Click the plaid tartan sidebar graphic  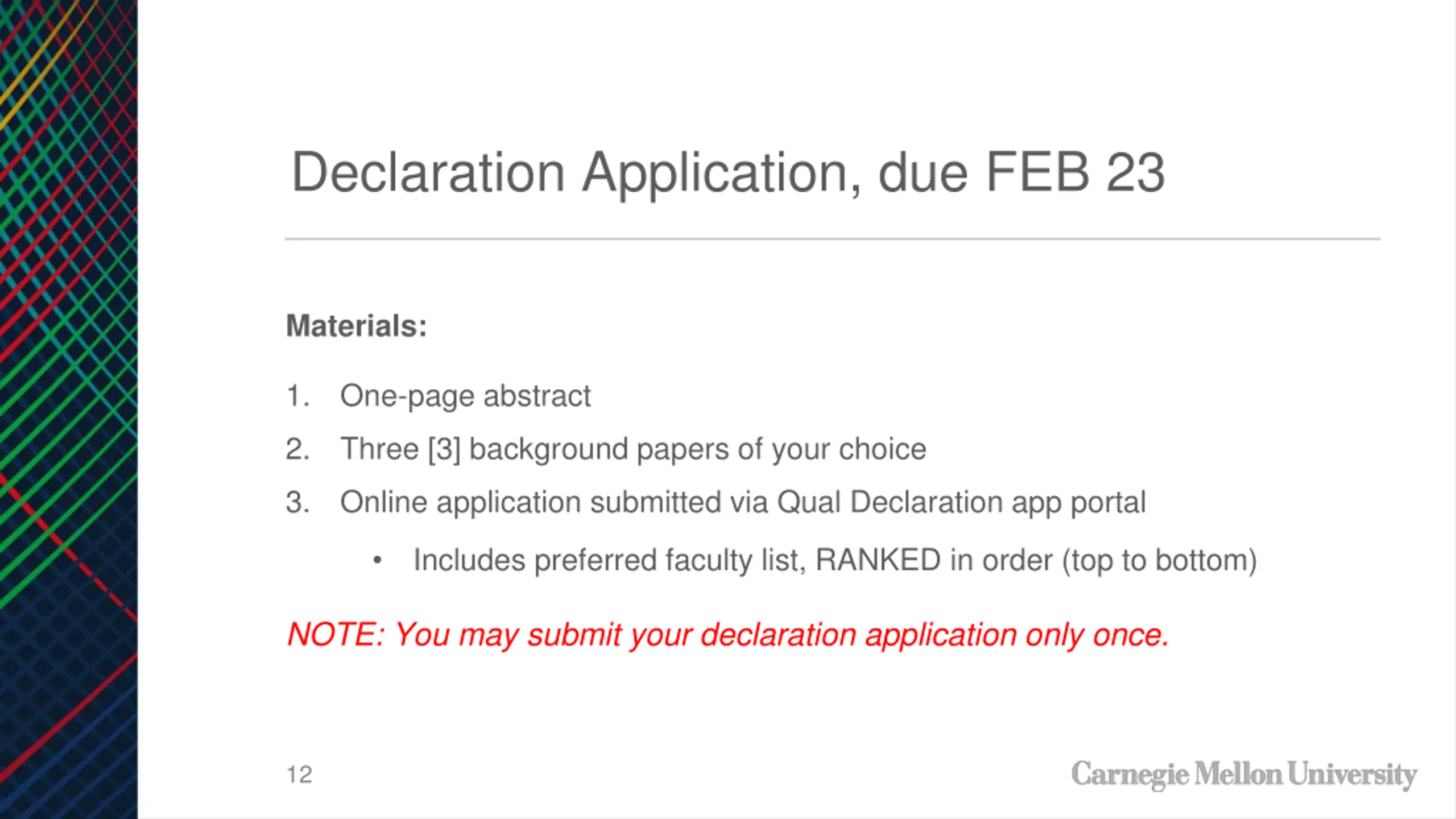click(69, 409)
